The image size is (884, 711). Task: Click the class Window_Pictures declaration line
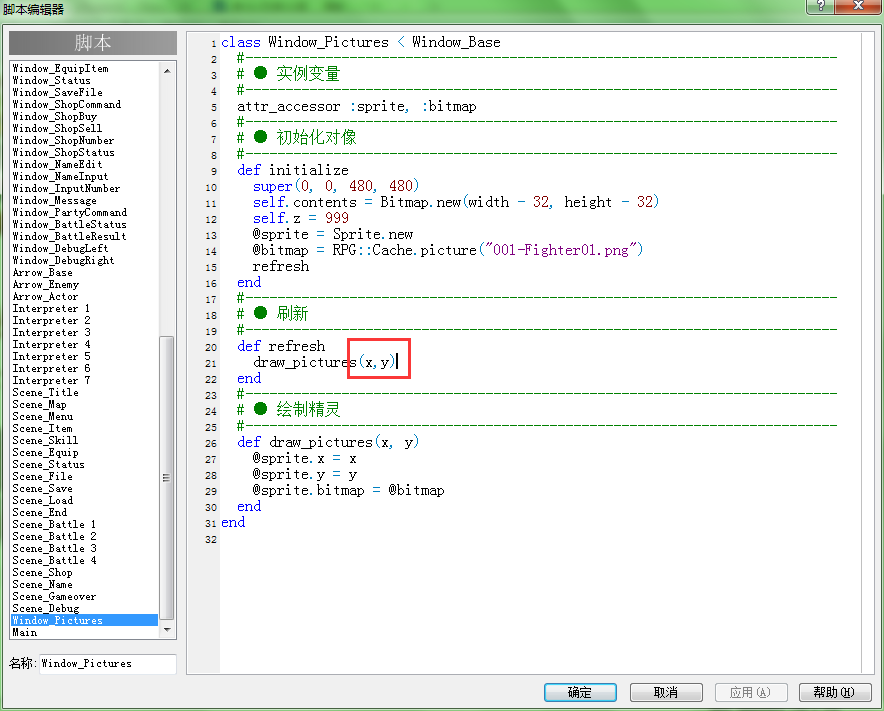click(361, 42)
